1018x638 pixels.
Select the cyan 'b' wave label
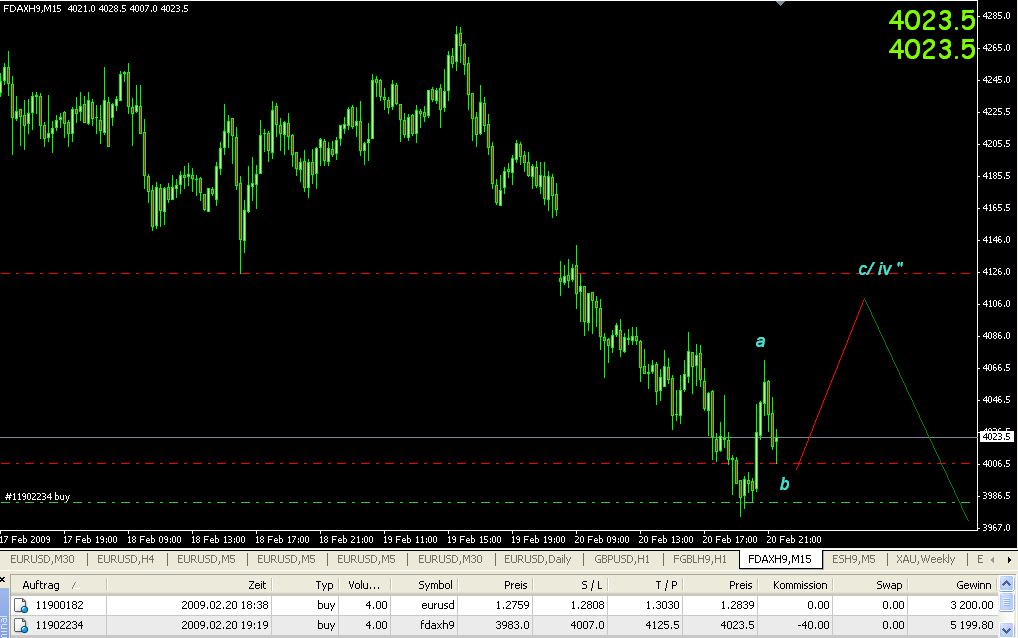[784, 484]
